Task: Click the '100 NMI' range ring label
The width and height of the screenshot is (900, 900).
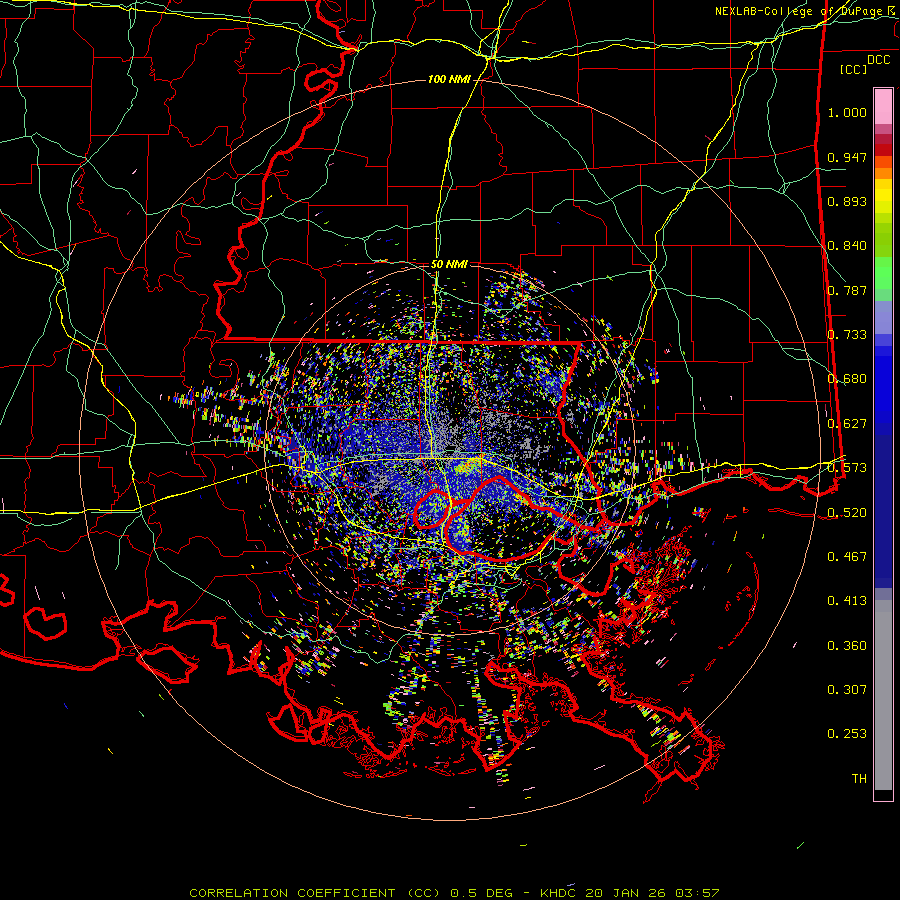Action: coord(449,79)
